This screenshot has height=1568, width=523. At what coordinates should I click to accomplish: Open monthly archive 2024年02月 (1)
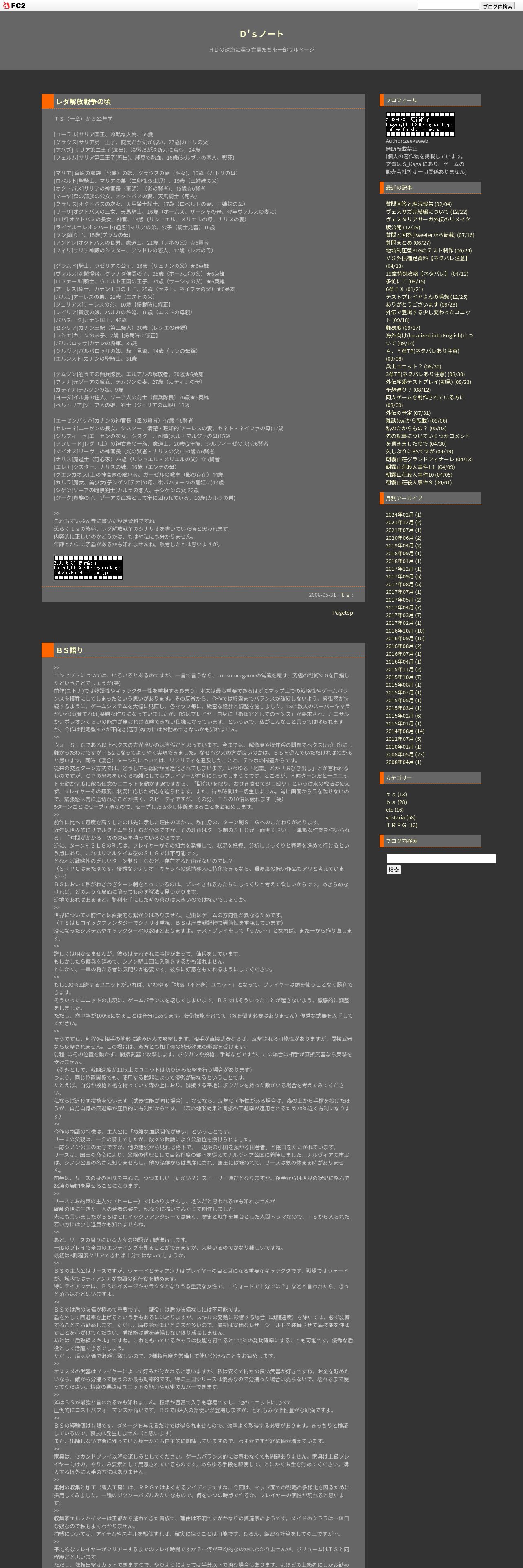tap(403, 515)
